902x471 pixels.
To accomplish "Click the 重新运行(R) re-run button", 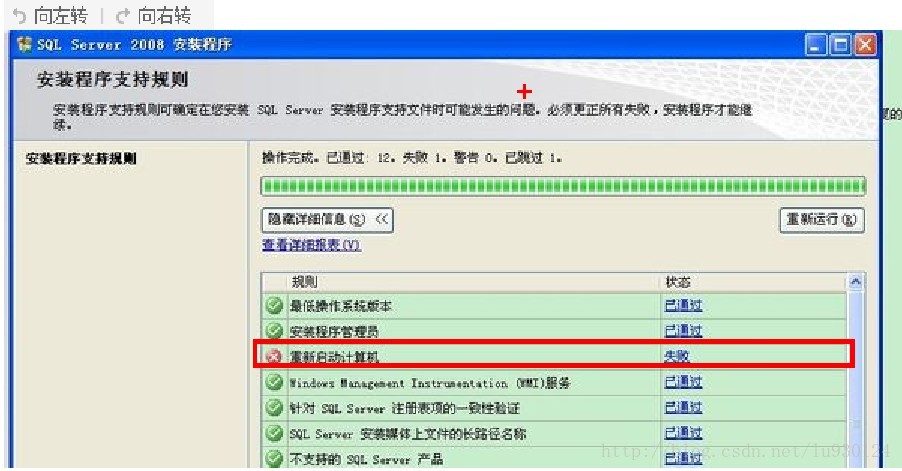I will click(821, 220).
